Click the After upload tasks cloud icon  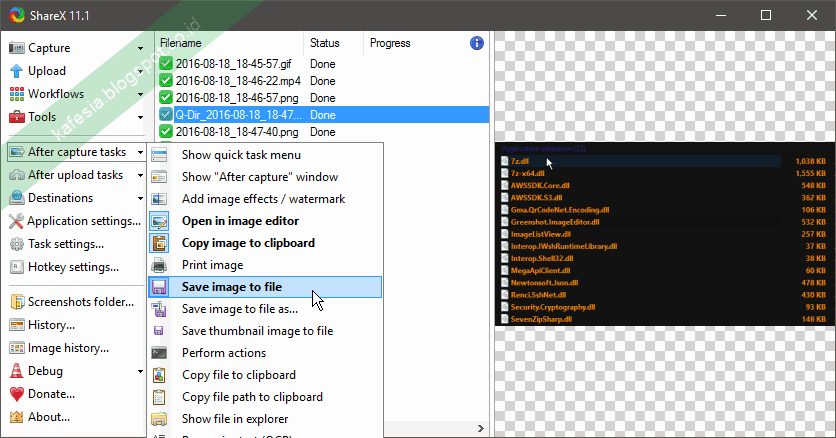[x=17, y=175]
